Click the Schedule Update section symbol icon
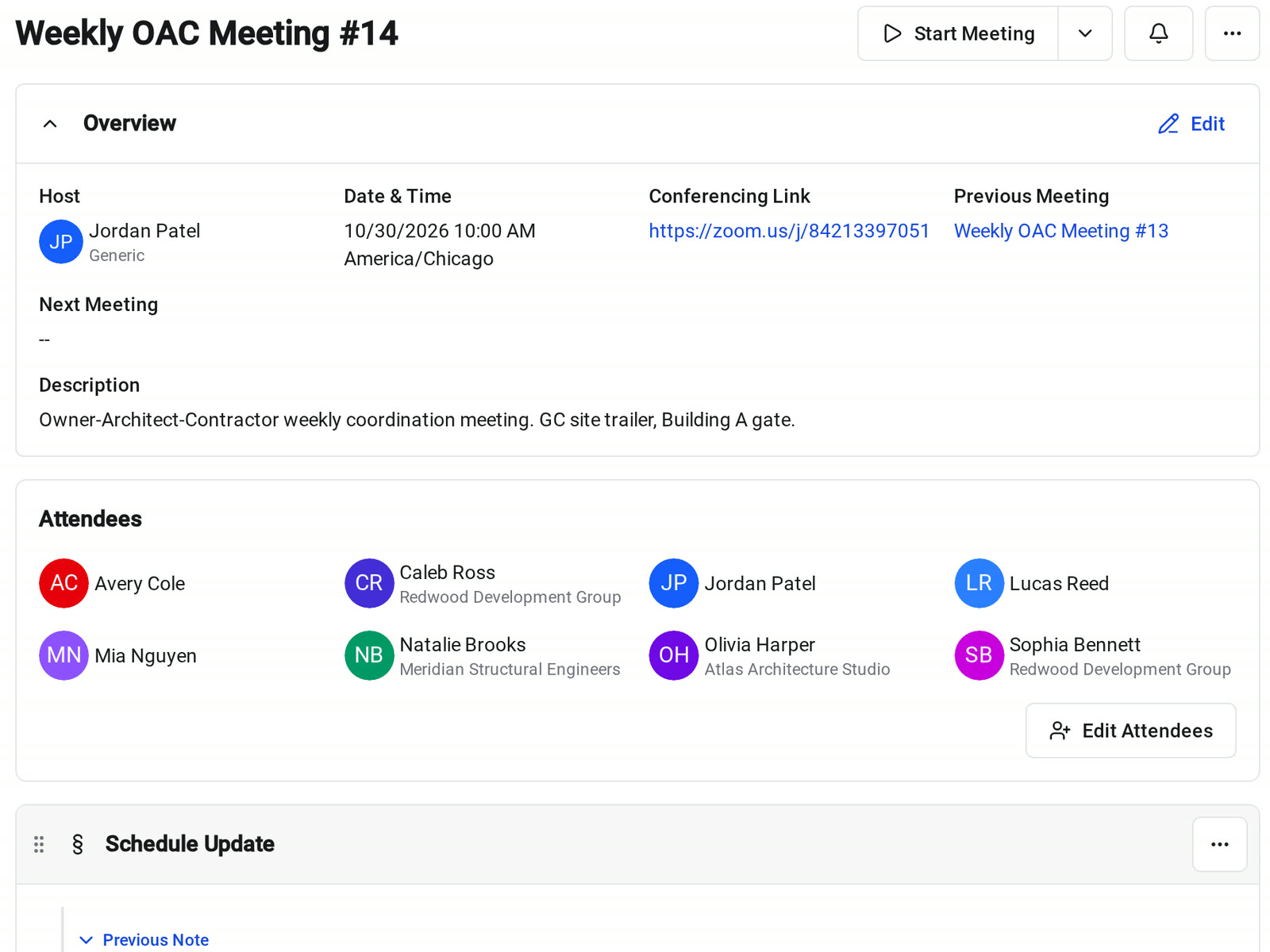Viewport: 1270px width, 952px height. pyautogui.click(x=78, y=844)
